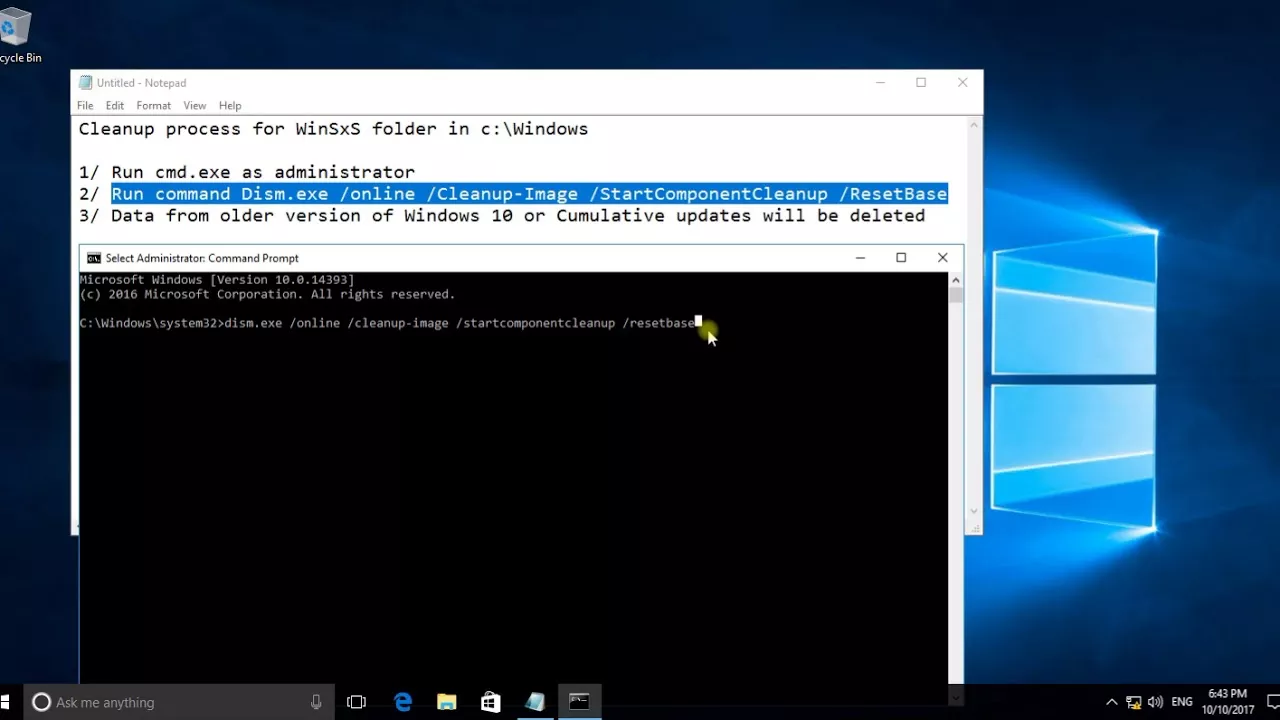Click the line 'Run cmd.exe as administrator'
Image resolution: width=1280 pixels, height=720 pixels.
click(263, 172)
